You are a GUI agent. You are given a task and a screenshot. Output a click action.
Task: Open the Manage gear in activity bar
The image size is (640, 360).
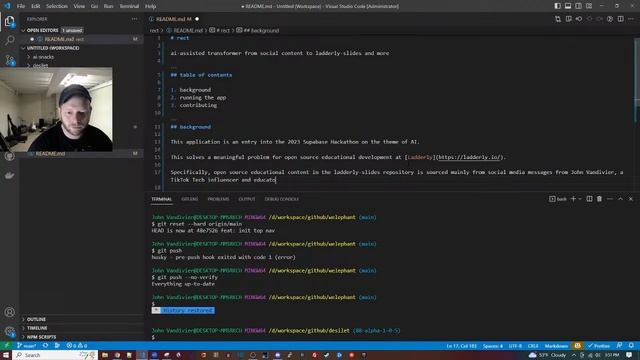tap(9, 331)
